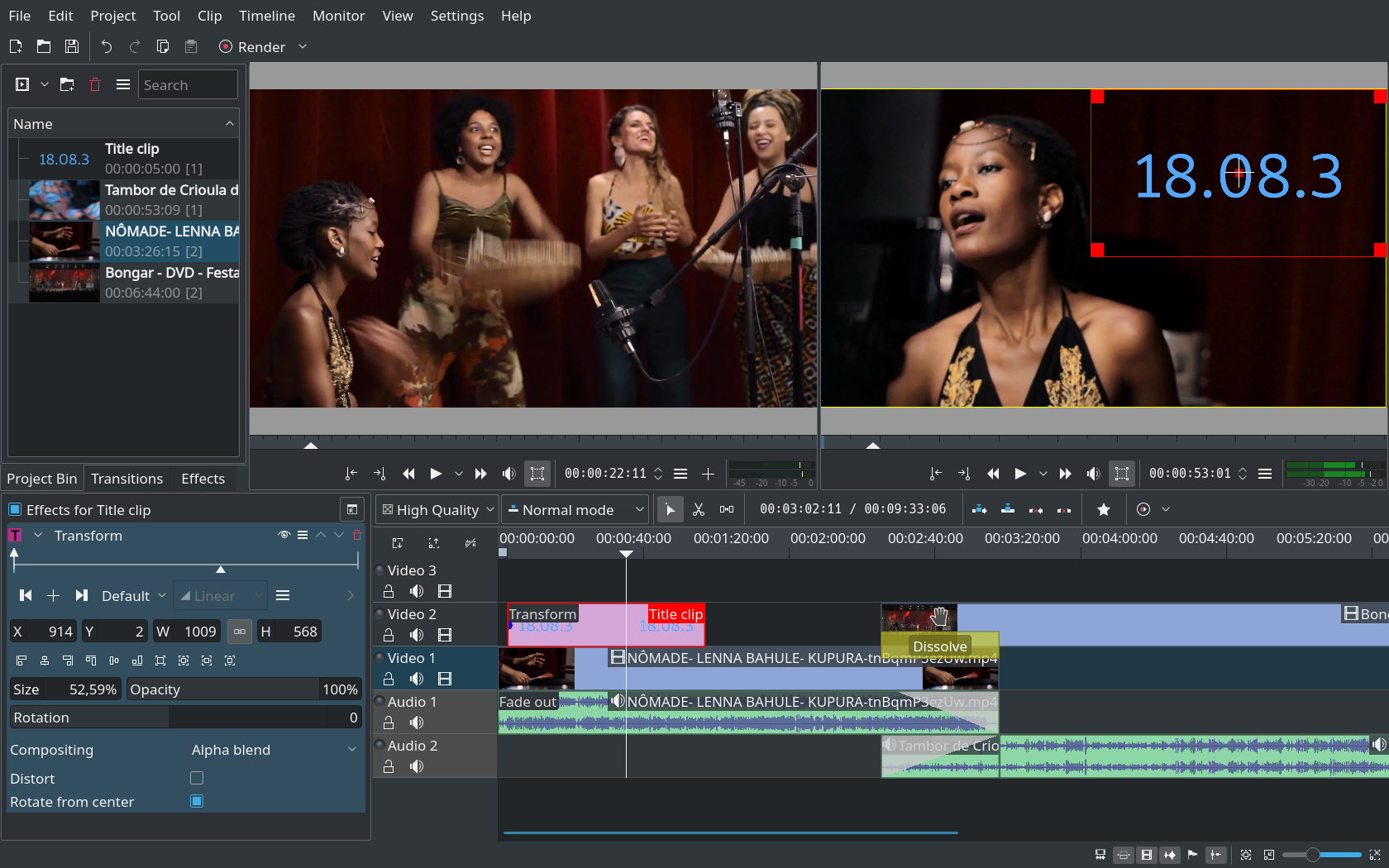Open the Add Clip icon in Project Bin

(21, 84)
